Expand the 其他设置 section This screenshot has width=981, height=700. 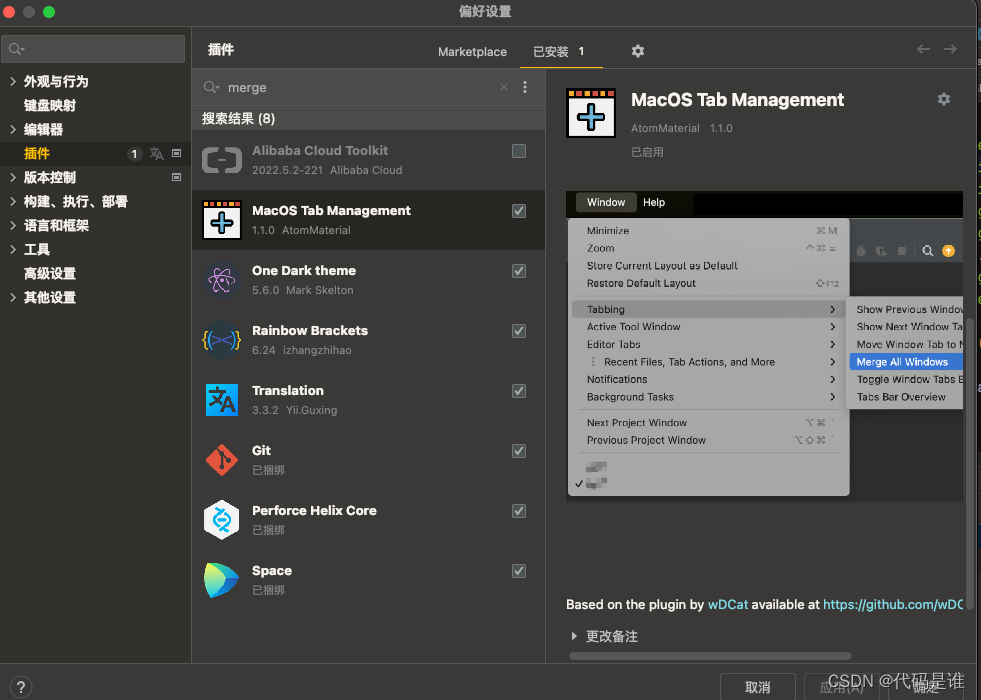[x=13, y=297]
